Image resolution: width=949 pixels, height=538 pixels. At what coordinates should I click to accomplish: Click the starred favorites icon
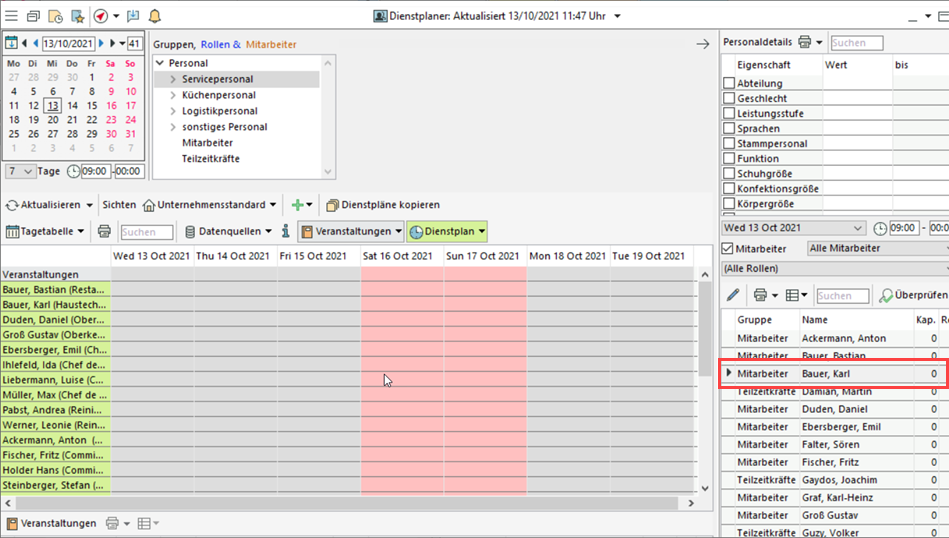pos(77,16)
